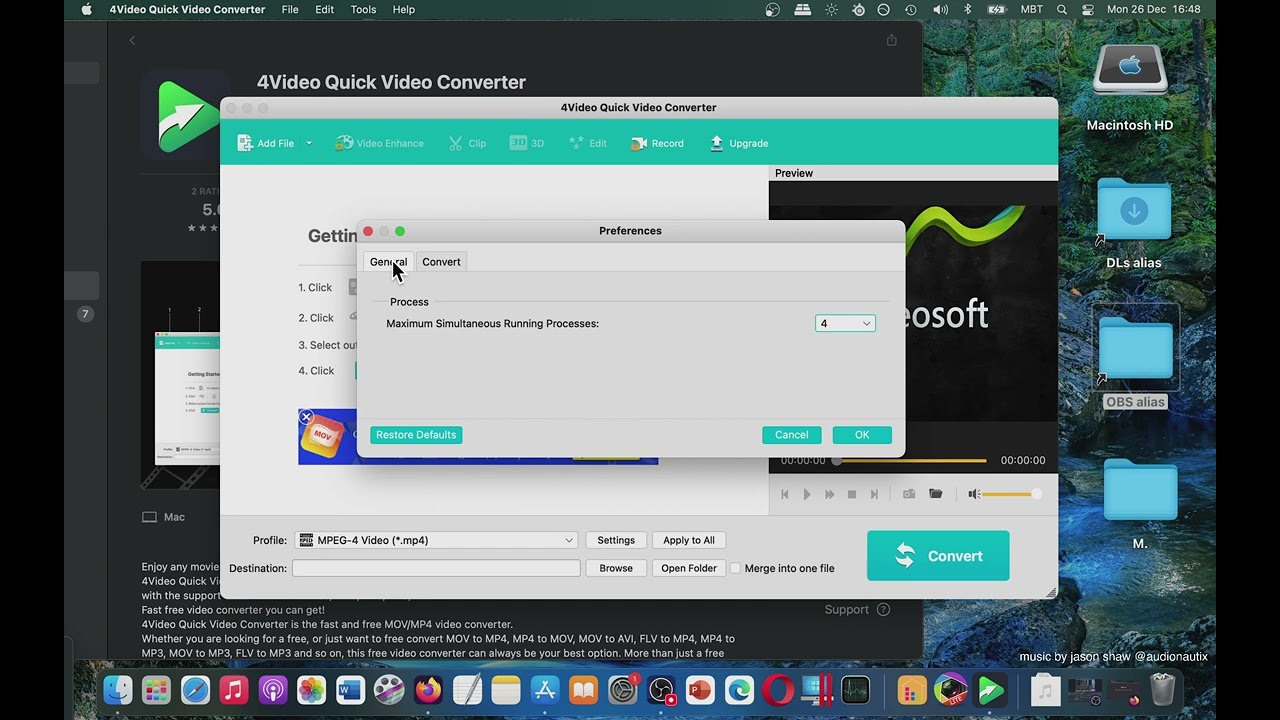Open the Edit effects tool

(x=588, y=143)
